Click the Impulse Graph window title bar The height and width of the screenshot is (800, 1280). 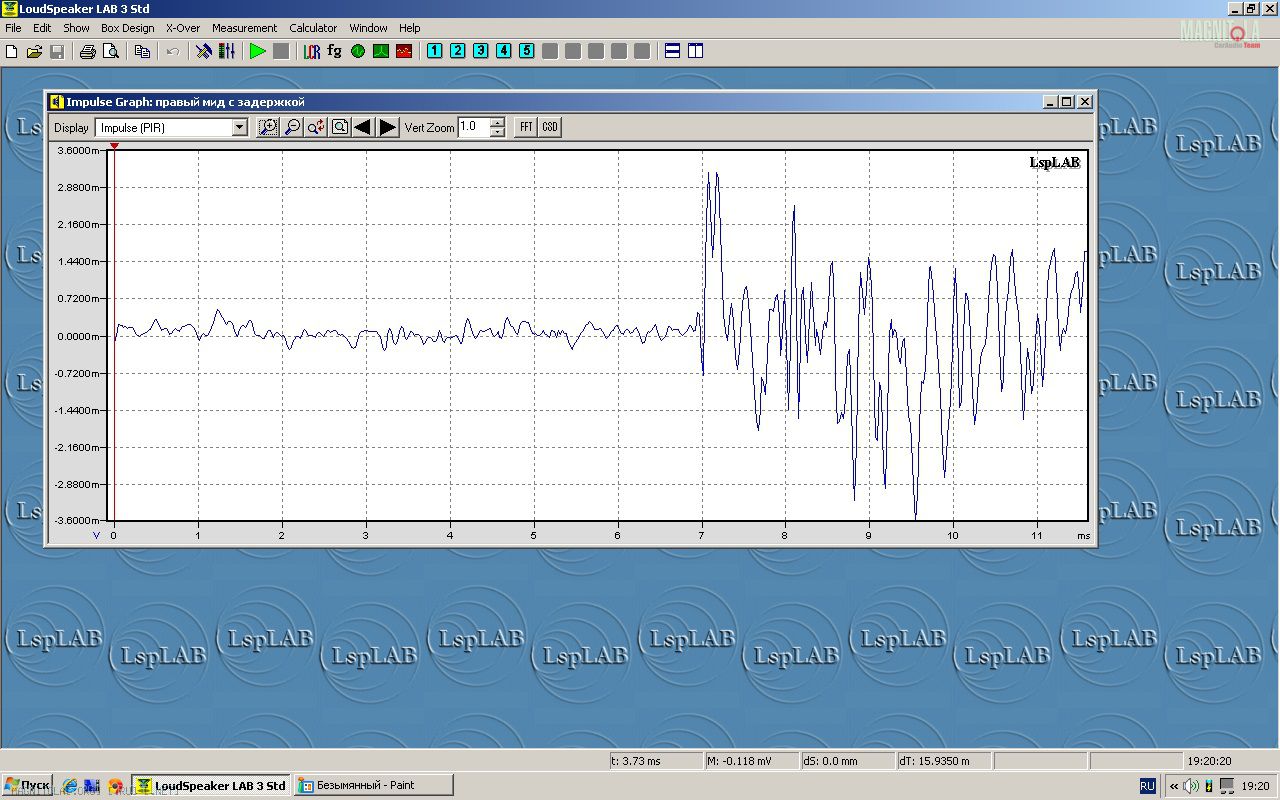point(570,101)
